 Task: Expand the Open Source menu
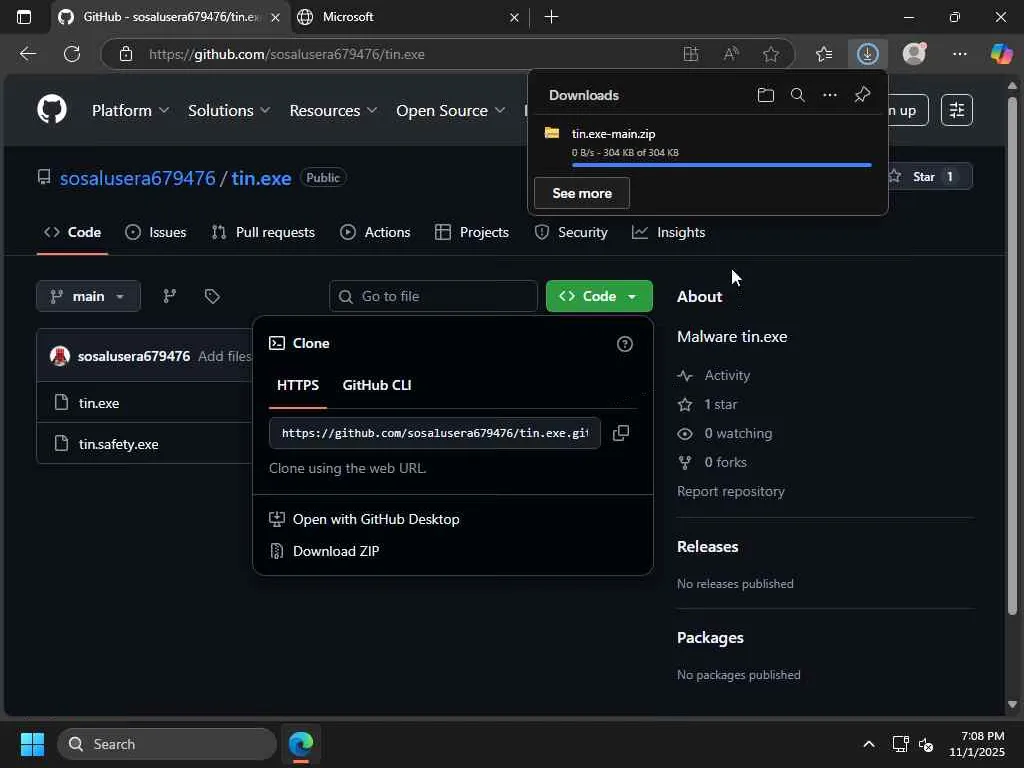click(x=451, y=110)
